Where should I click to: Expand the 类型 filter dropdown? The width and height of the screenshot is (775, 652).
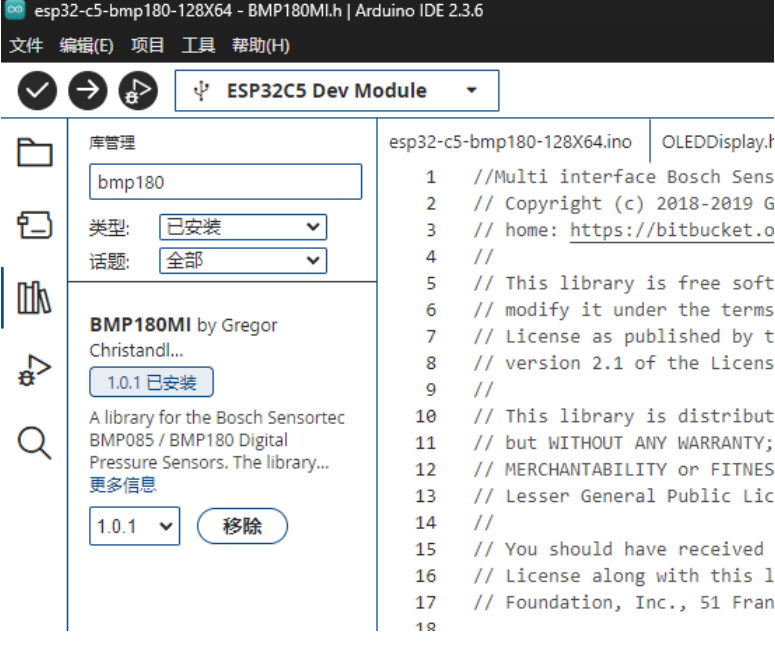click(243, 227)
